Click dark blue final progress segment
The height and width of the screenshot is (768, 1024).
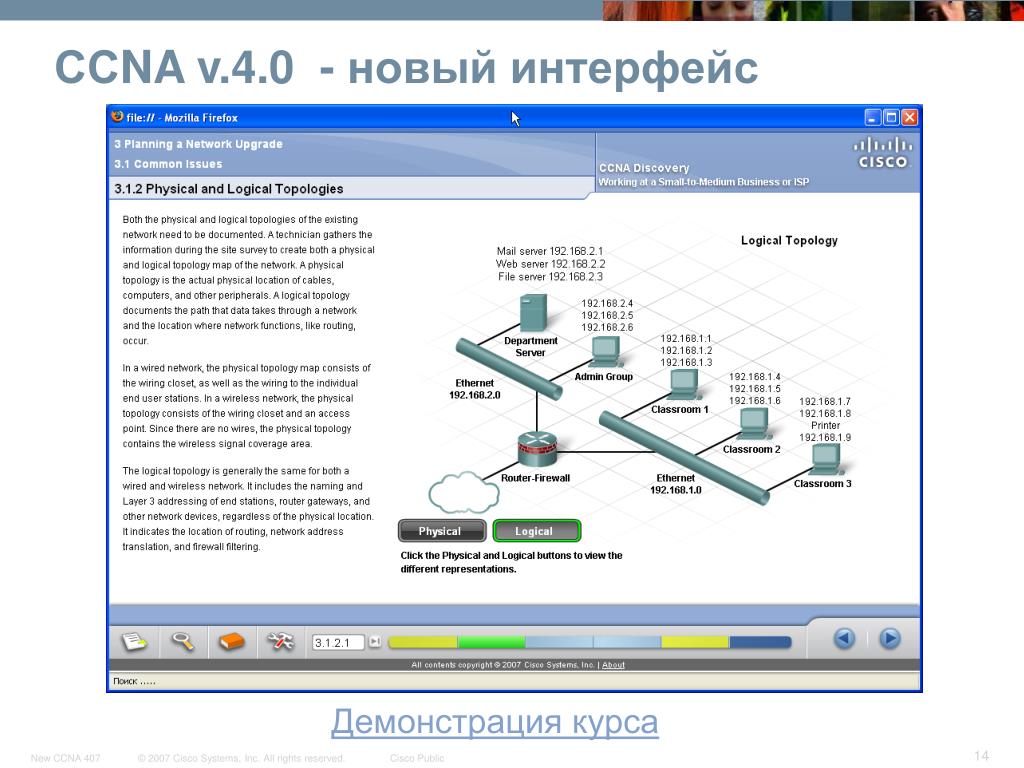click(760, 643)
